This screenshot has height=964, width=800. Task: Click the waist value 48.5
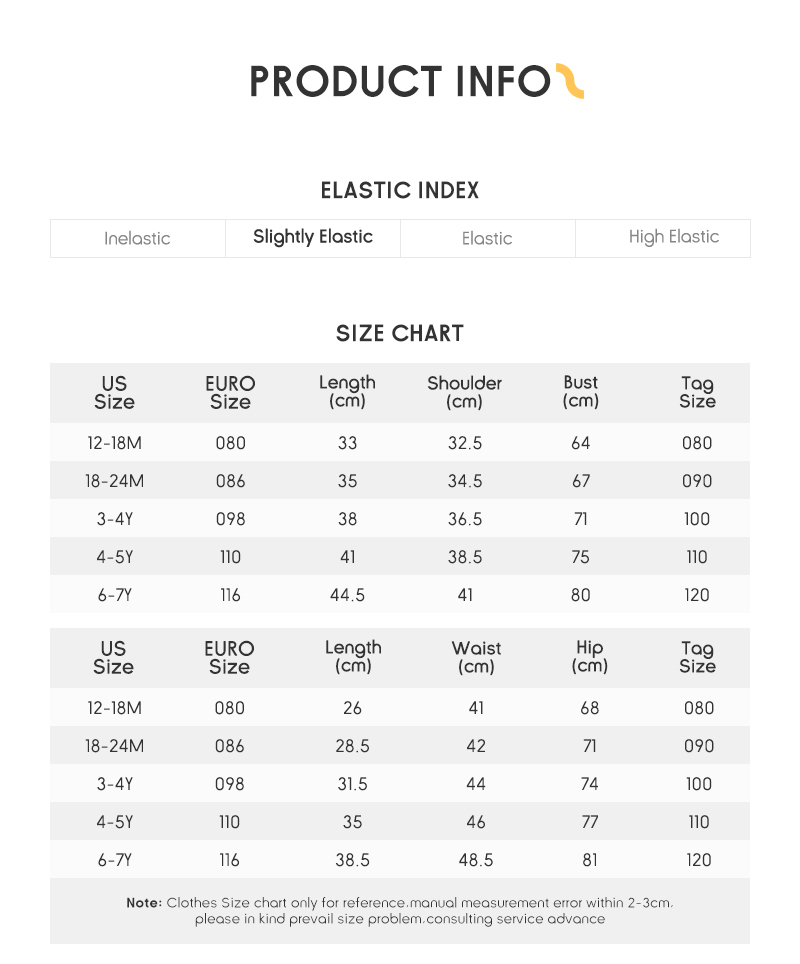[x=476, y=860]
